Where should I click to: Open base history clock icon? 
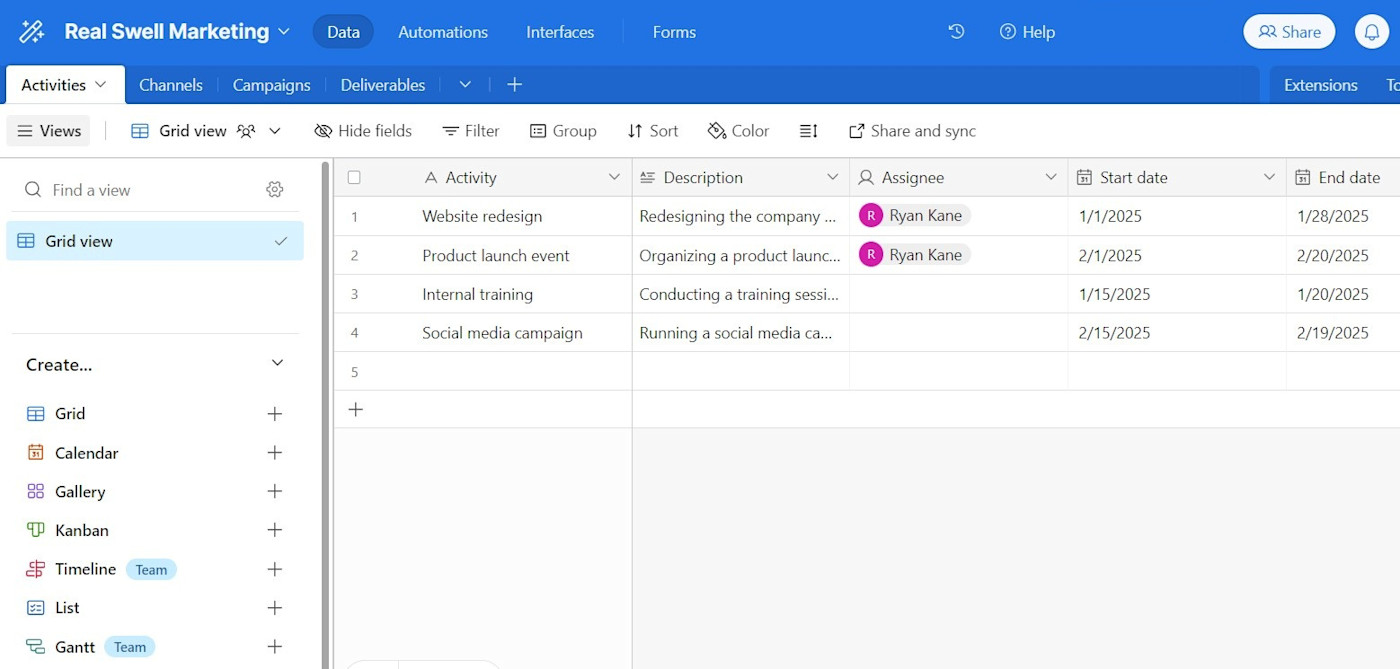tap(956, 32)
